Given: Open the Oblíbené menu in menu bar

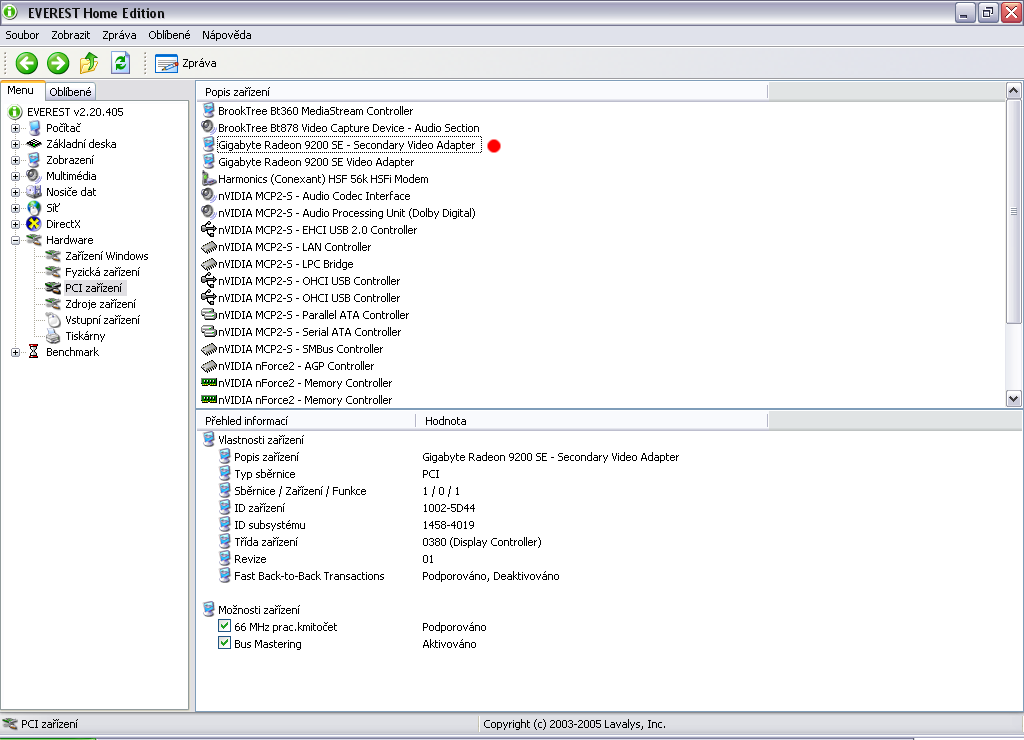Looking at the screenshot, I should pos(169,35).
